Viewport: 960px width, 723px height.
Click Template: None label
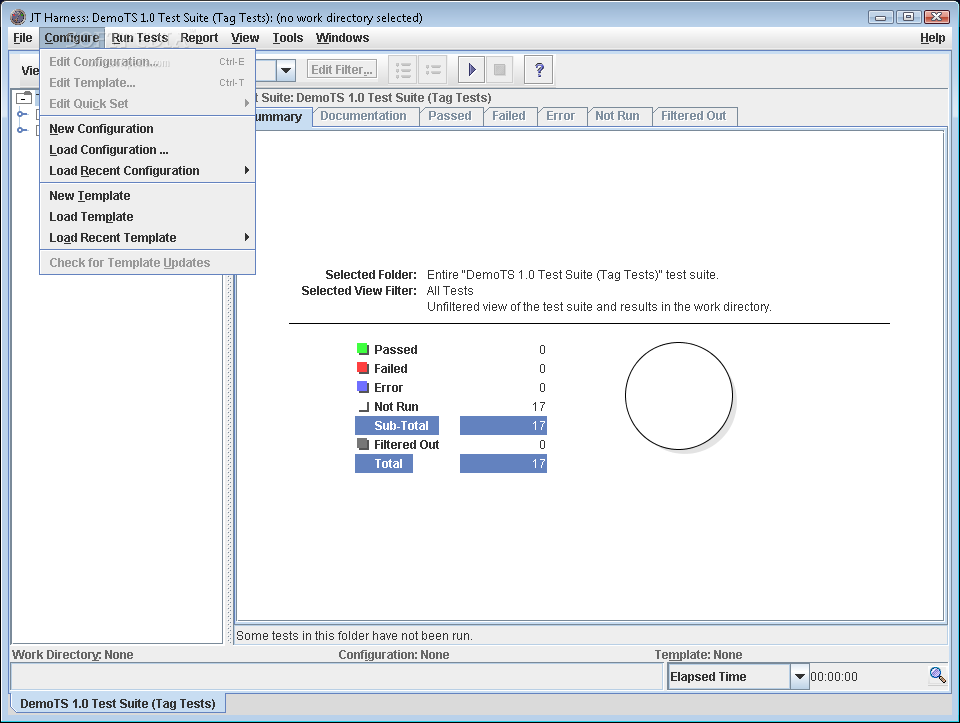(698, 654)
